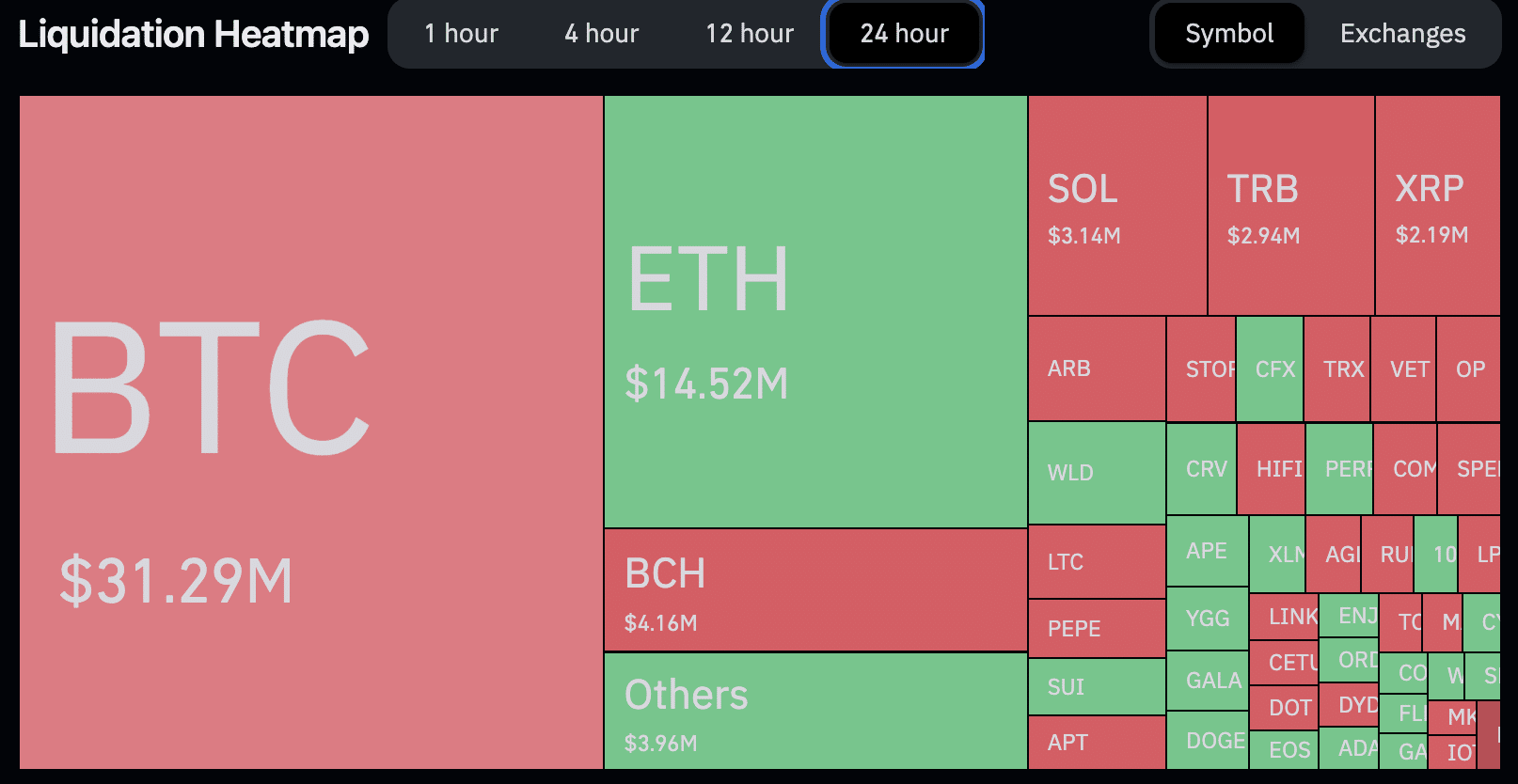Choose the 12 hour timeframe tab
Screen dimensions: 1518x784
point(750,34)
